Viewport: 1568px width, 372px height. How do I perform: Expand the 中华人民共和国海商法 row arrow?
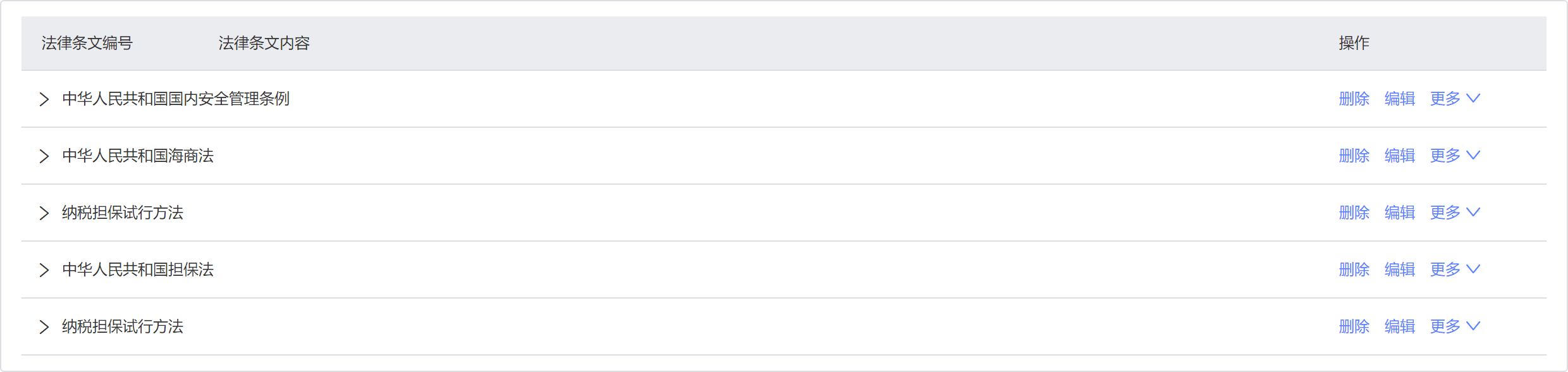(44, 156)
